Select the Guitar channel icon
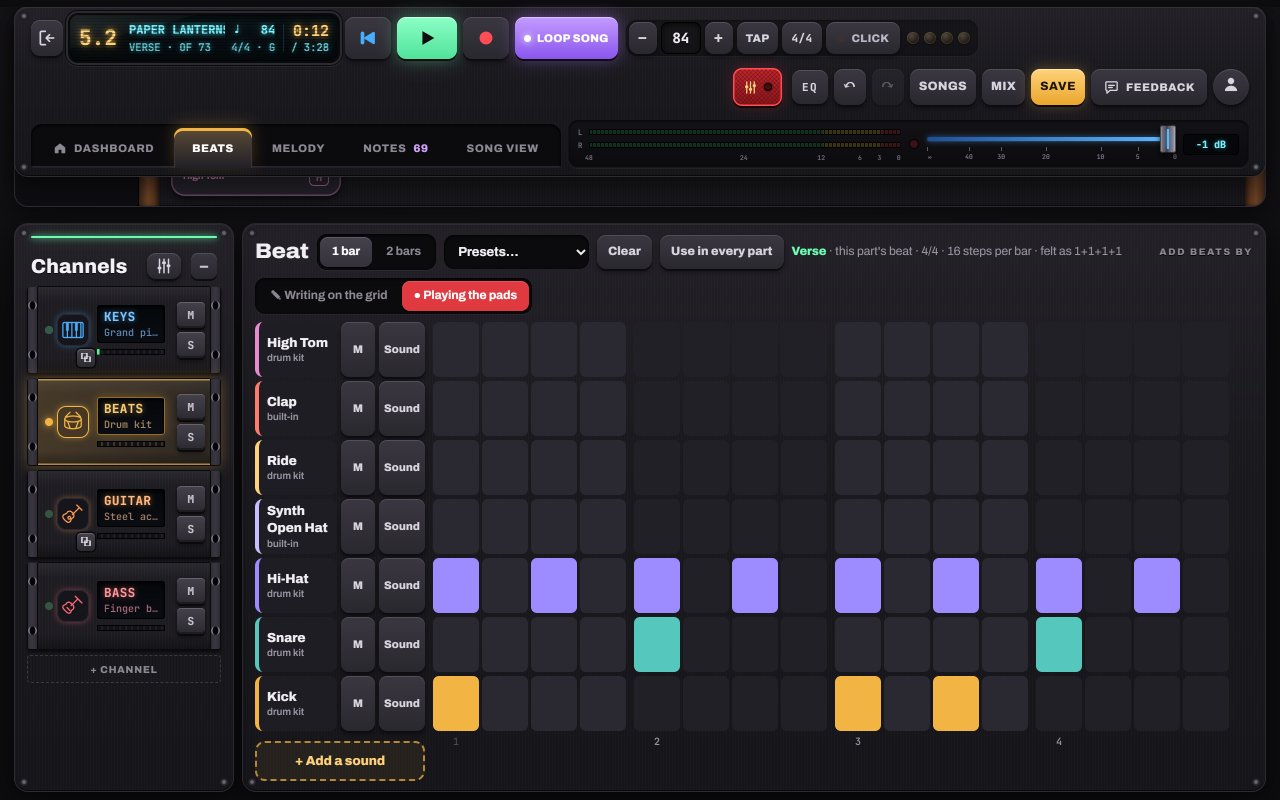Viewport: 1280px width, 800px height. [x=72, y=514]
